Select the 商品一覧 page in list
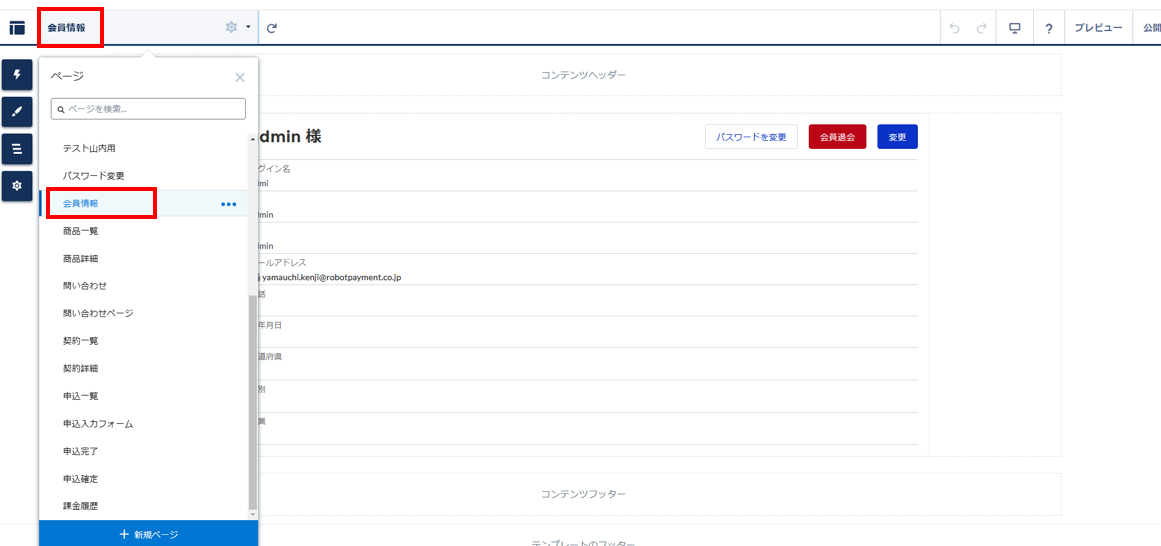 (x=81, y=231)
